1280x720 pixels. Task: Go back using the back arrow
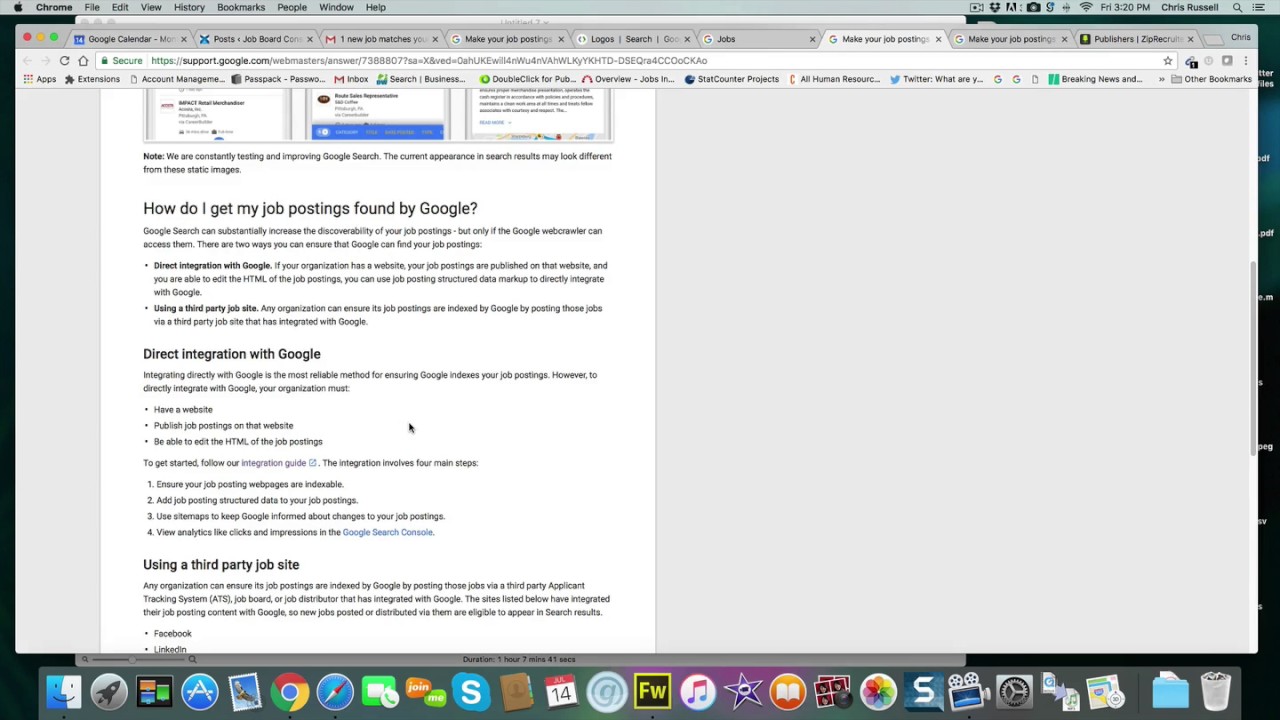point(27,60)
